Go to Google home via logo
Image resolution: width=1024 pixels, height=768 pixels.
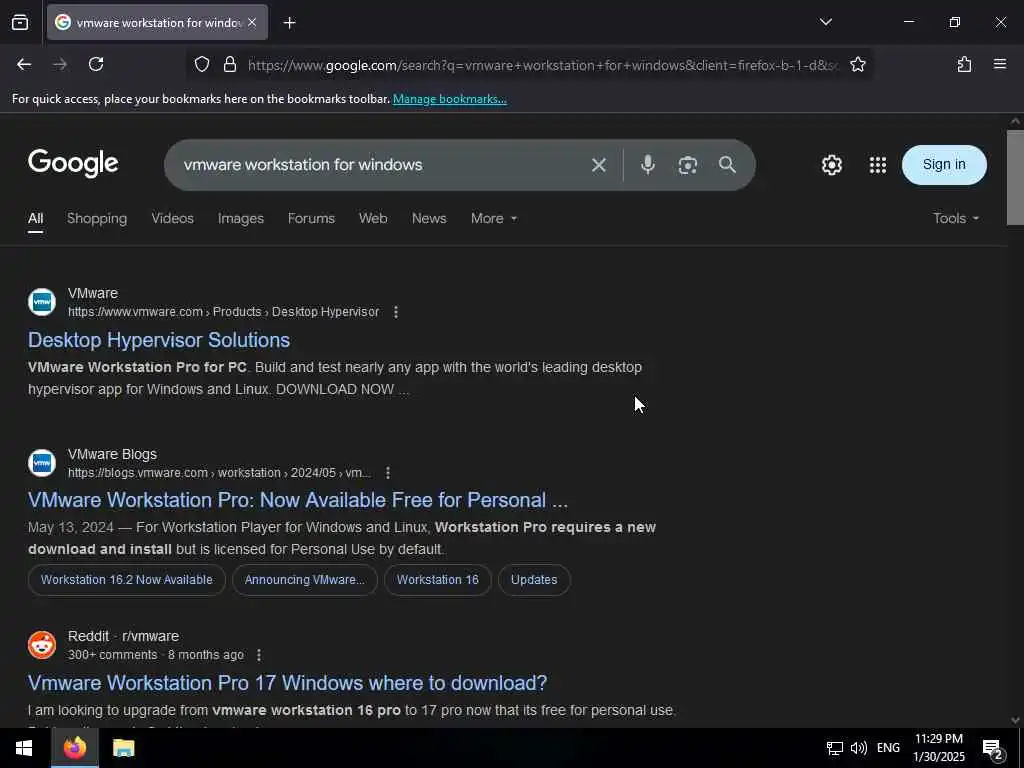(x=73, y=163)
